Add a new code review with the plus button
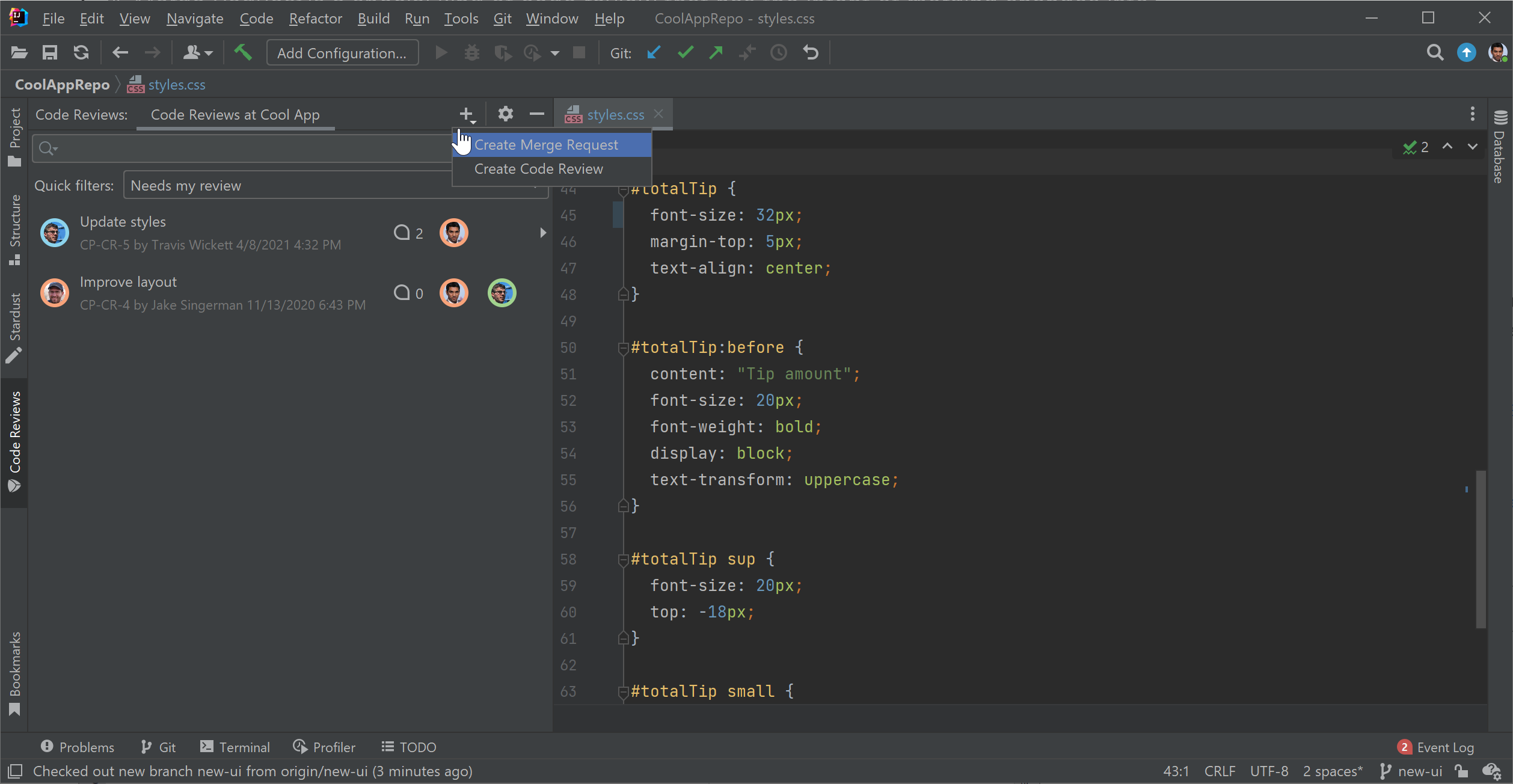 tap(466, 114)
